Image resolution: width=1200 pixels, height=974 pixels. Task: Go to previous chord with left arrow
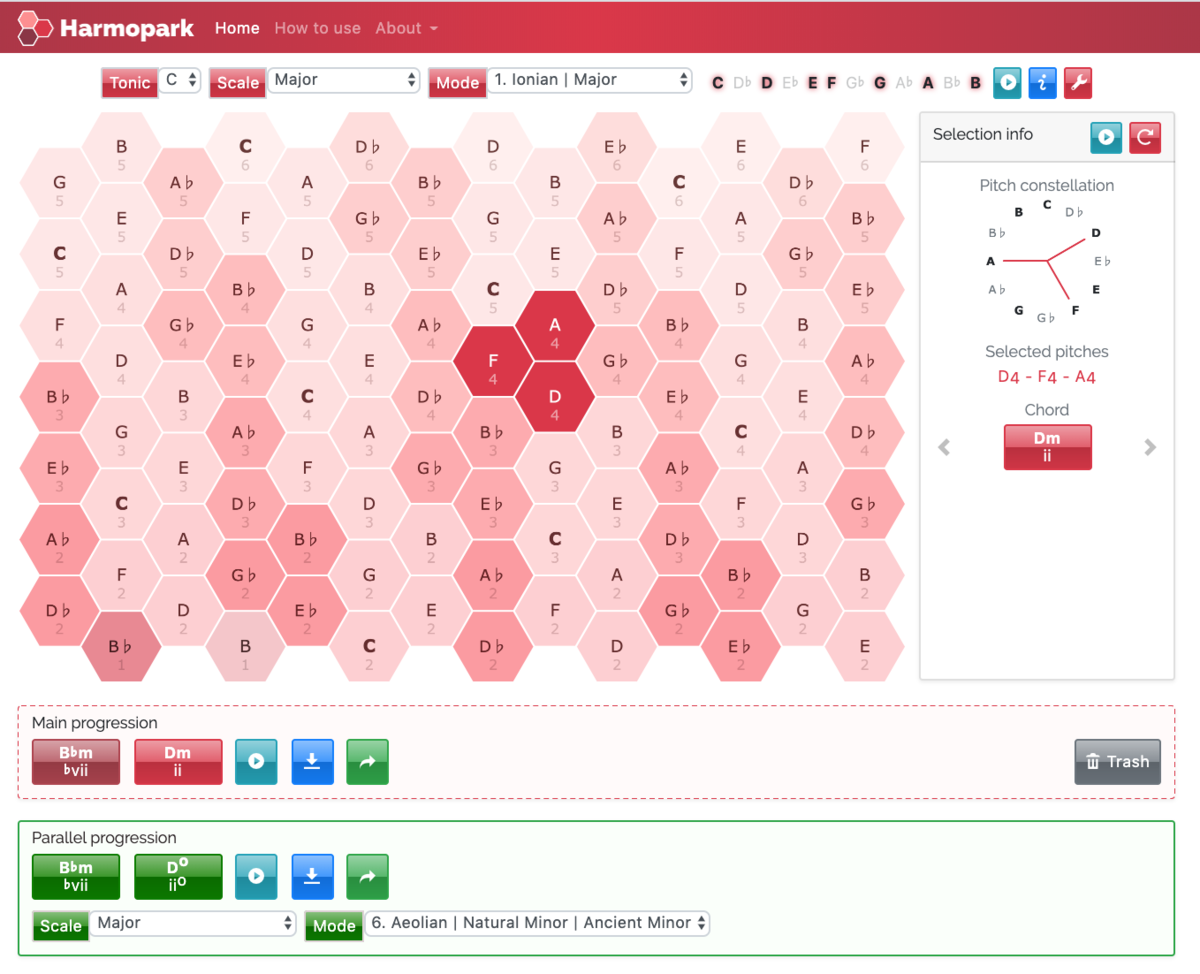coord(944,447)
